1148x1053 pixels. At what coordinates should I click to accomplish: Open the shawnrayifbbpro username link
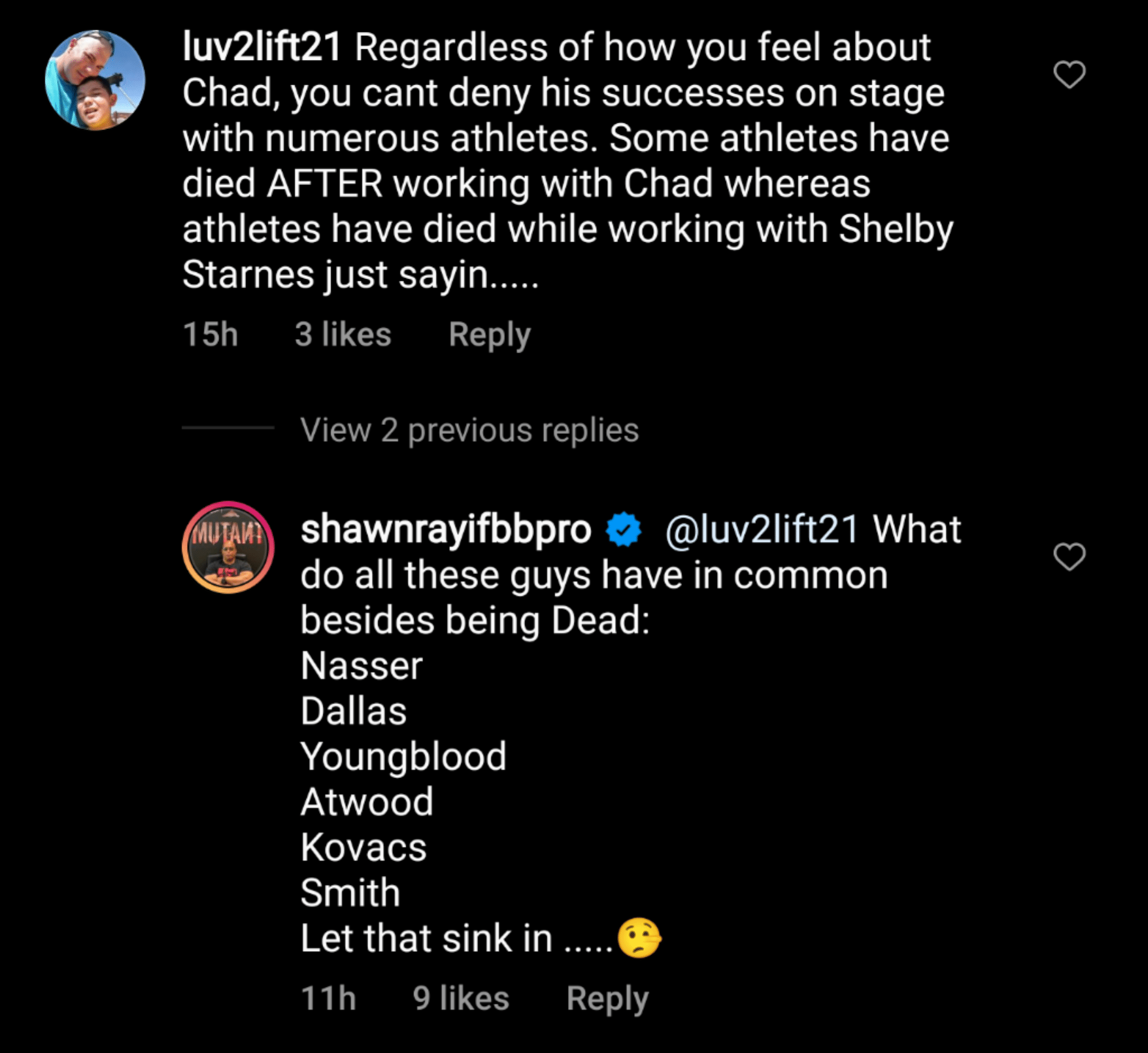pos(446,530)
